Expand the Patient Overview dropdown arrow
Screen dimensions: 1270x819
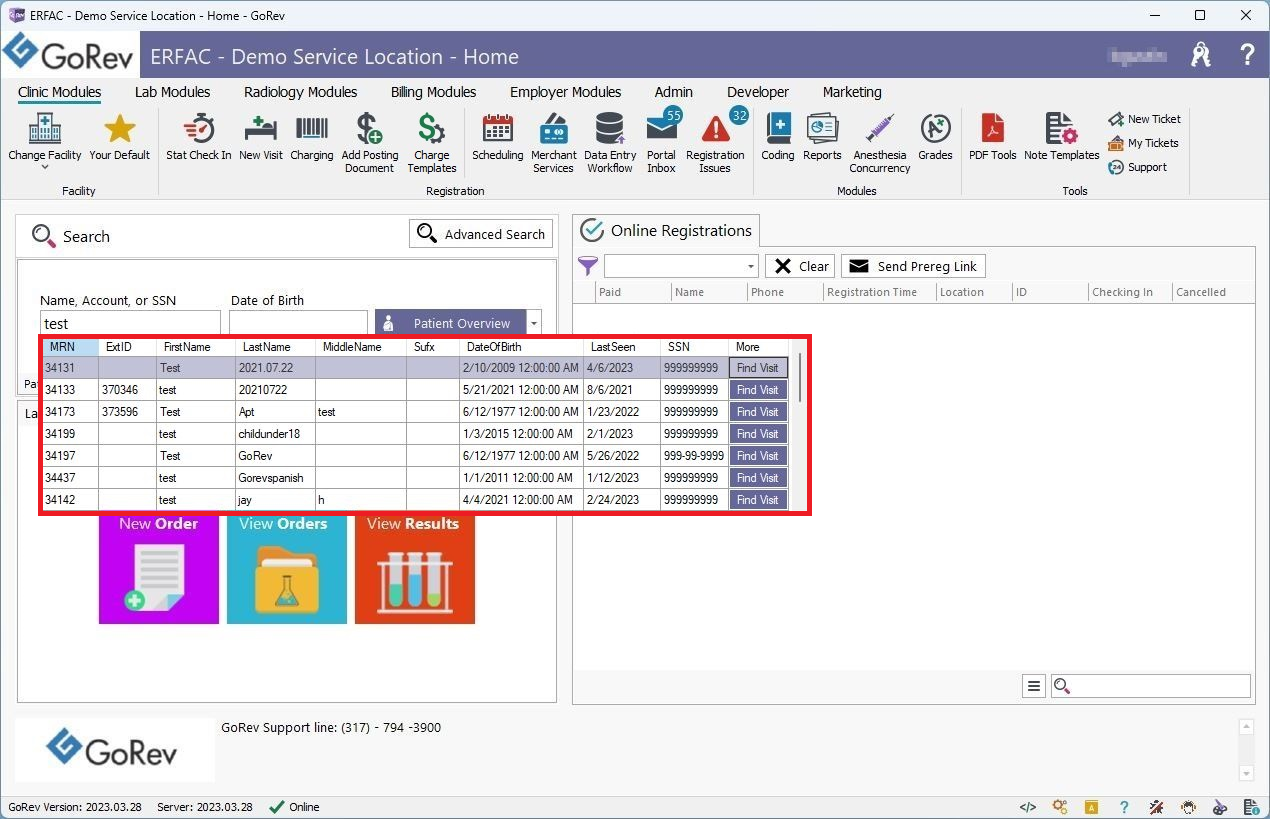pyautogui.click(x=534, y=323)
